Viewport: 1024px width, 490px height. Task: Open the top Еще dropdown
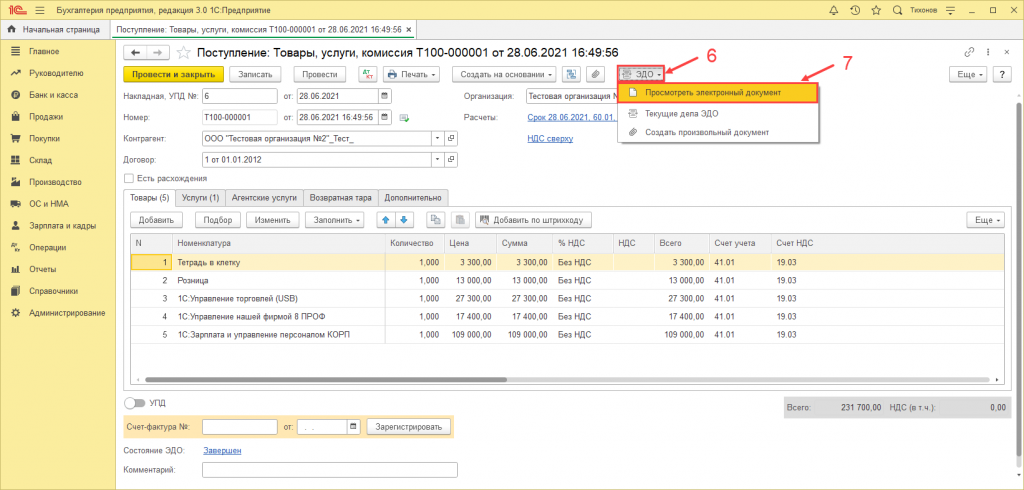[968, 74]
